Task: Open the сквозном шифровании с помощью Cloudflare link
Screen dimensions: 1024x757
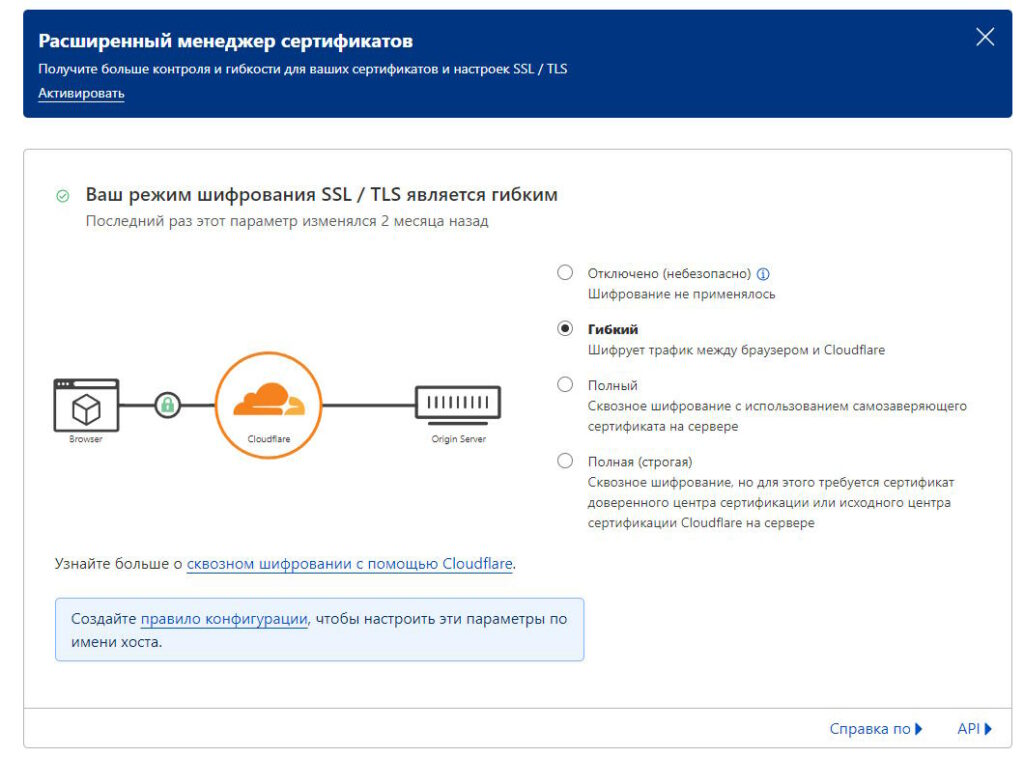Action: pos(350,564)
